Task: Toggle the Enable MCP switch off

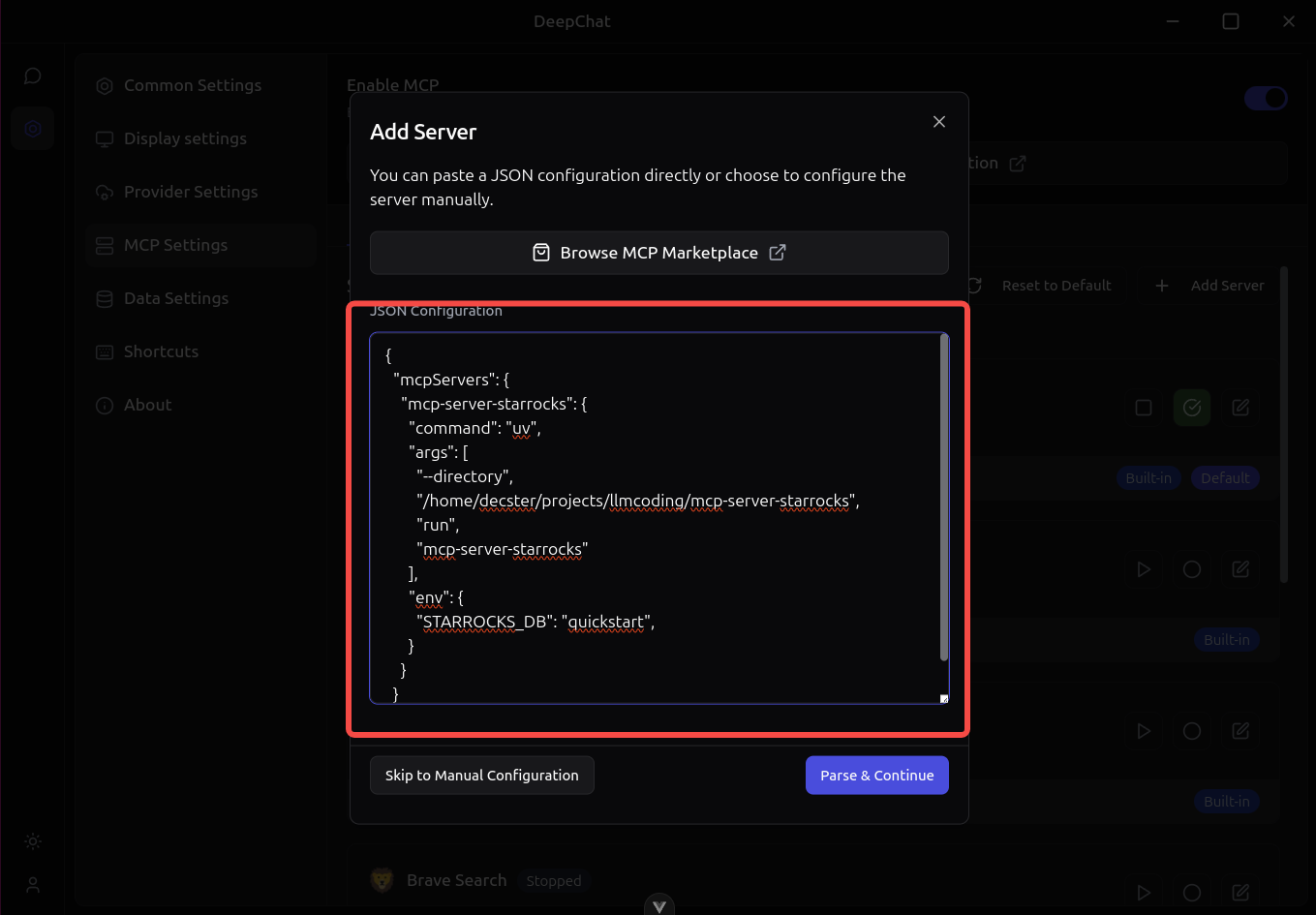Action: click(1266, 98)
